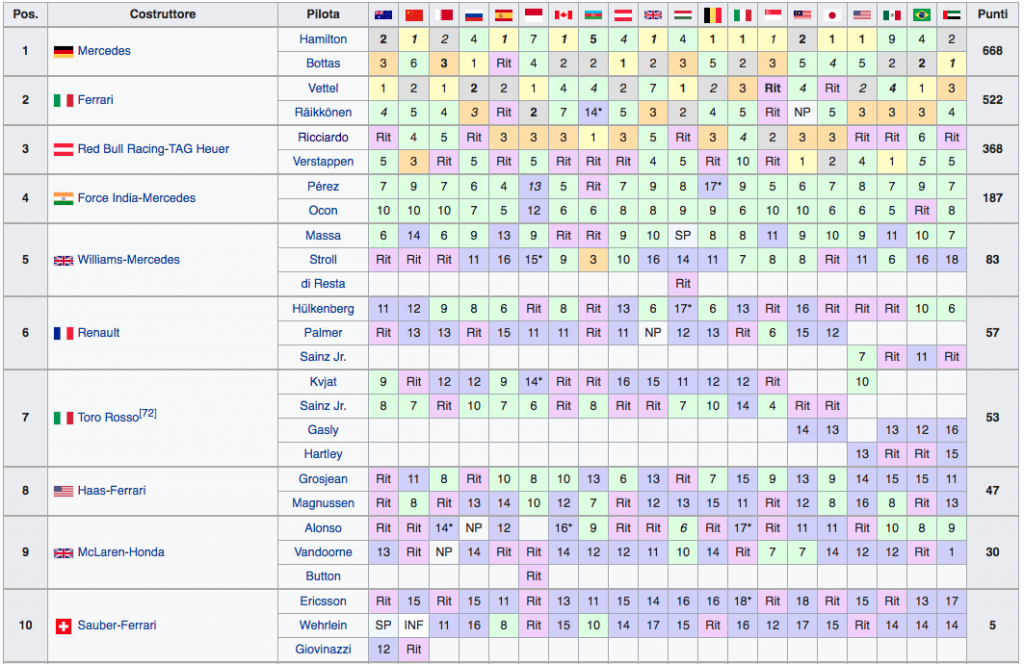Click the Brazil flag column header

(921, 14)
